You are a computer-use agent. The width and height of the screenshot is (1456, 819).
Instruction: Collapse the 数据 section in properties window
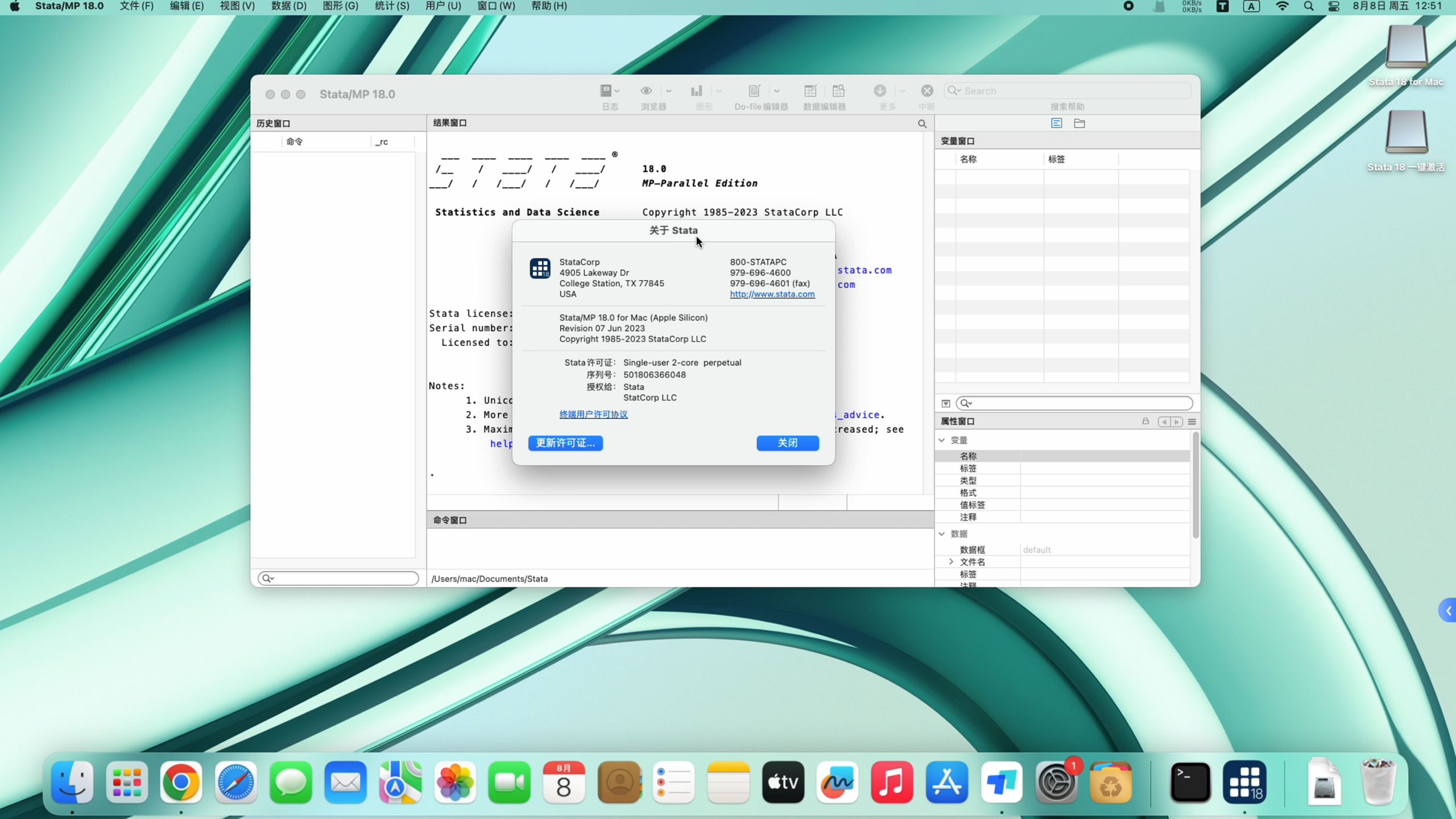click(942, 533)
